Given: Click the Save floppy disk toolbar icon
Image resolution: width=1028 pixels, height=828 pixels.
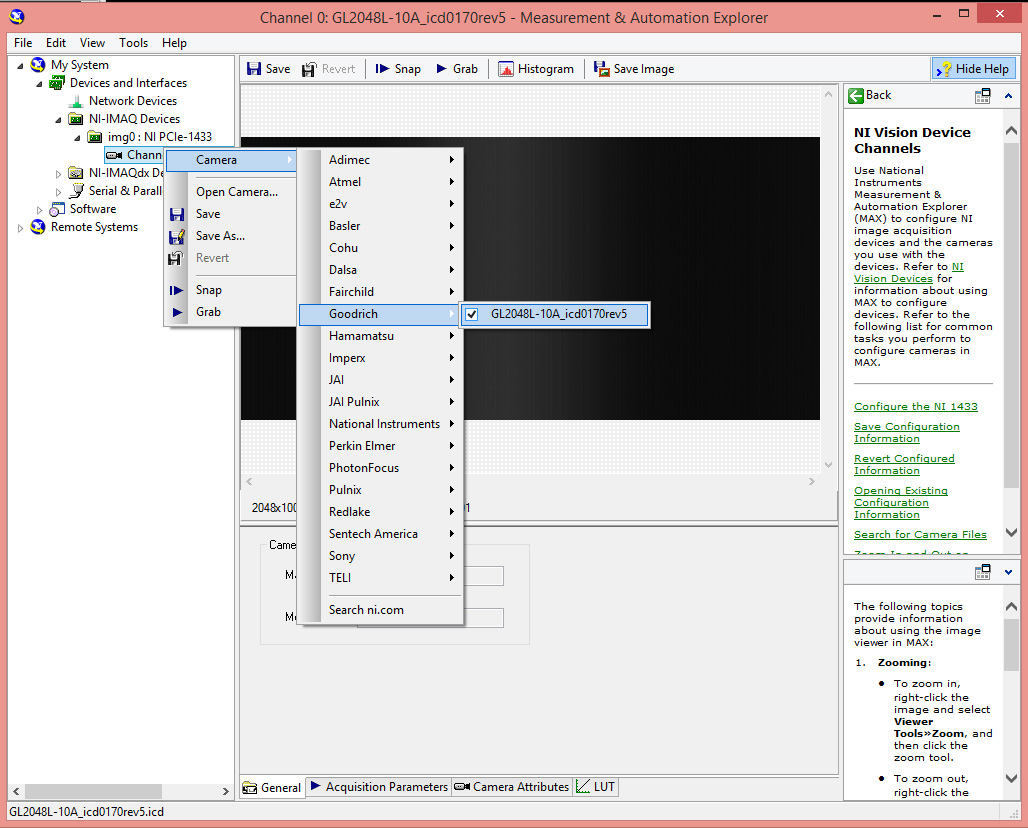Looking at the screenshot, I should [x=254, y=69].
